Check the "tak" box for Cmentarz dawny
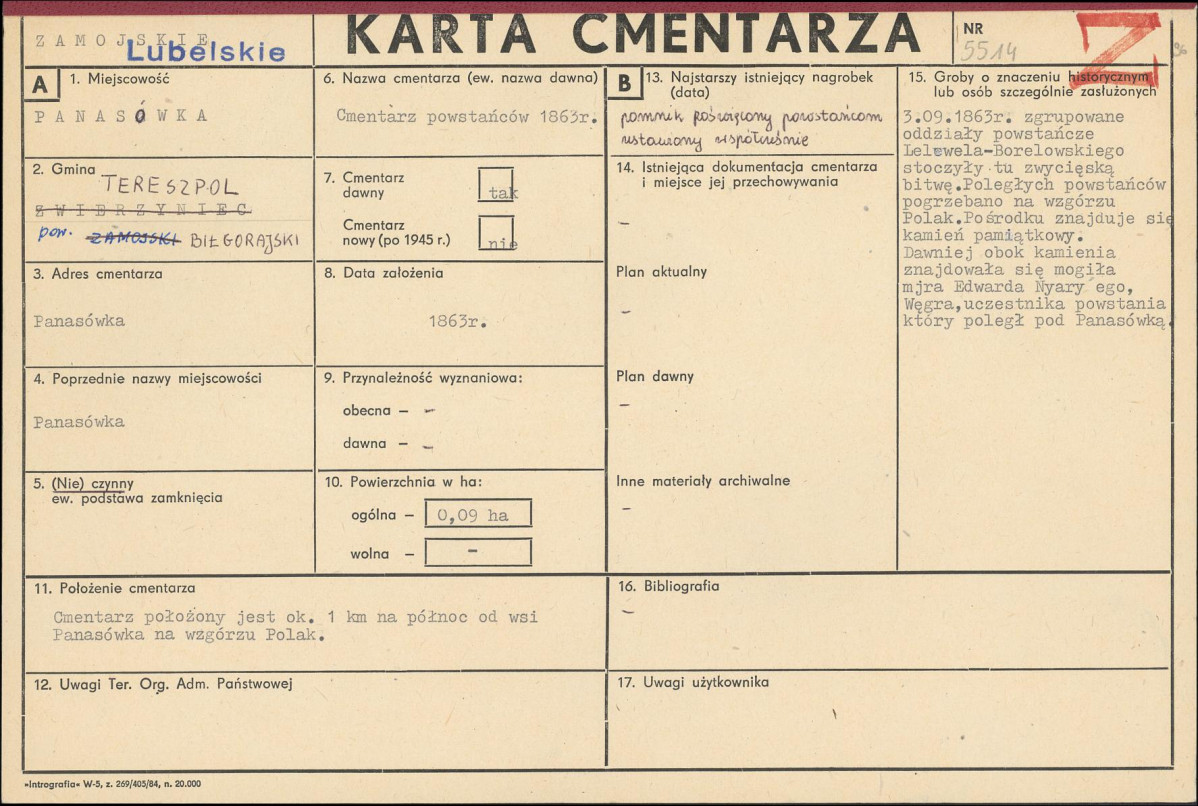This screenshot has width=1198, height=806. pyautogui.click(x=496, y=185)
